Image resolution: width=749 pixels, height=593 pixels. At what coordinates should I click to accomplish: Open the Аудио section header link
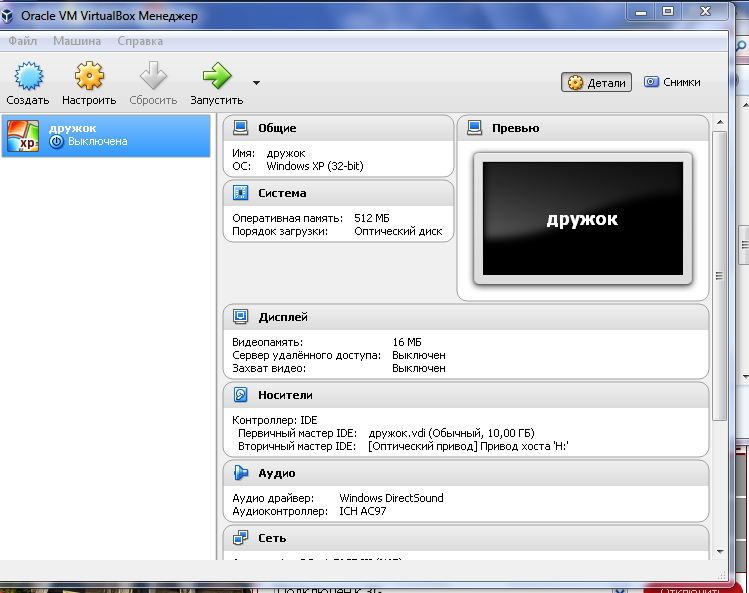(277, 473)
